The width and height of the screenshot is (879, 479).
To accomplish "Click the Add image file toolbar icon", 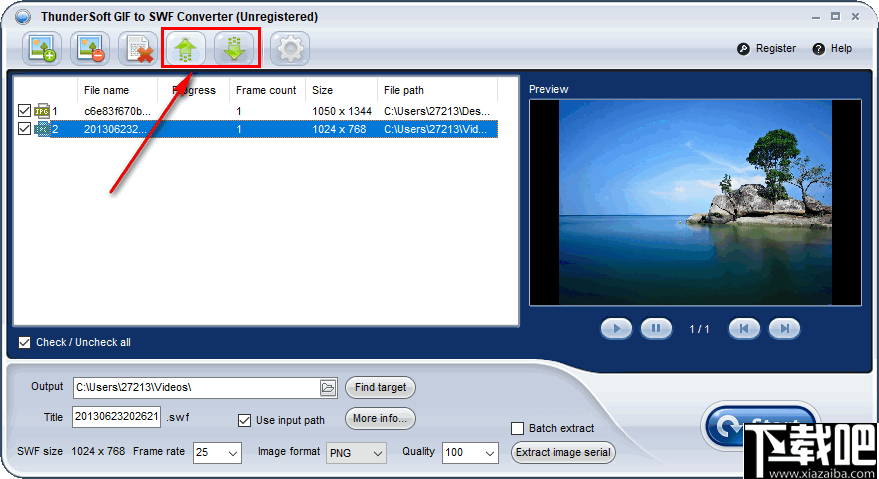I will pos(42,49).
